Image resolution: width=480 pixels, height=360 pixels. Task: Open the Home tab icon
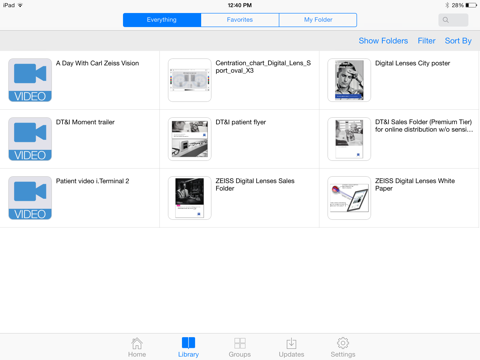[x=137, y=343]
